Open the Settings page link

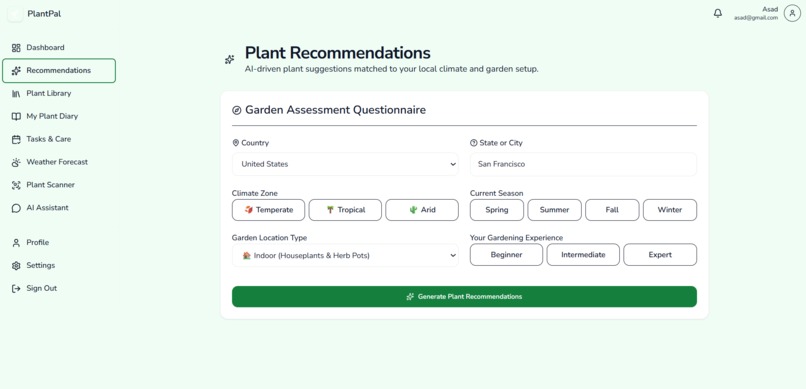coord(59,266)
